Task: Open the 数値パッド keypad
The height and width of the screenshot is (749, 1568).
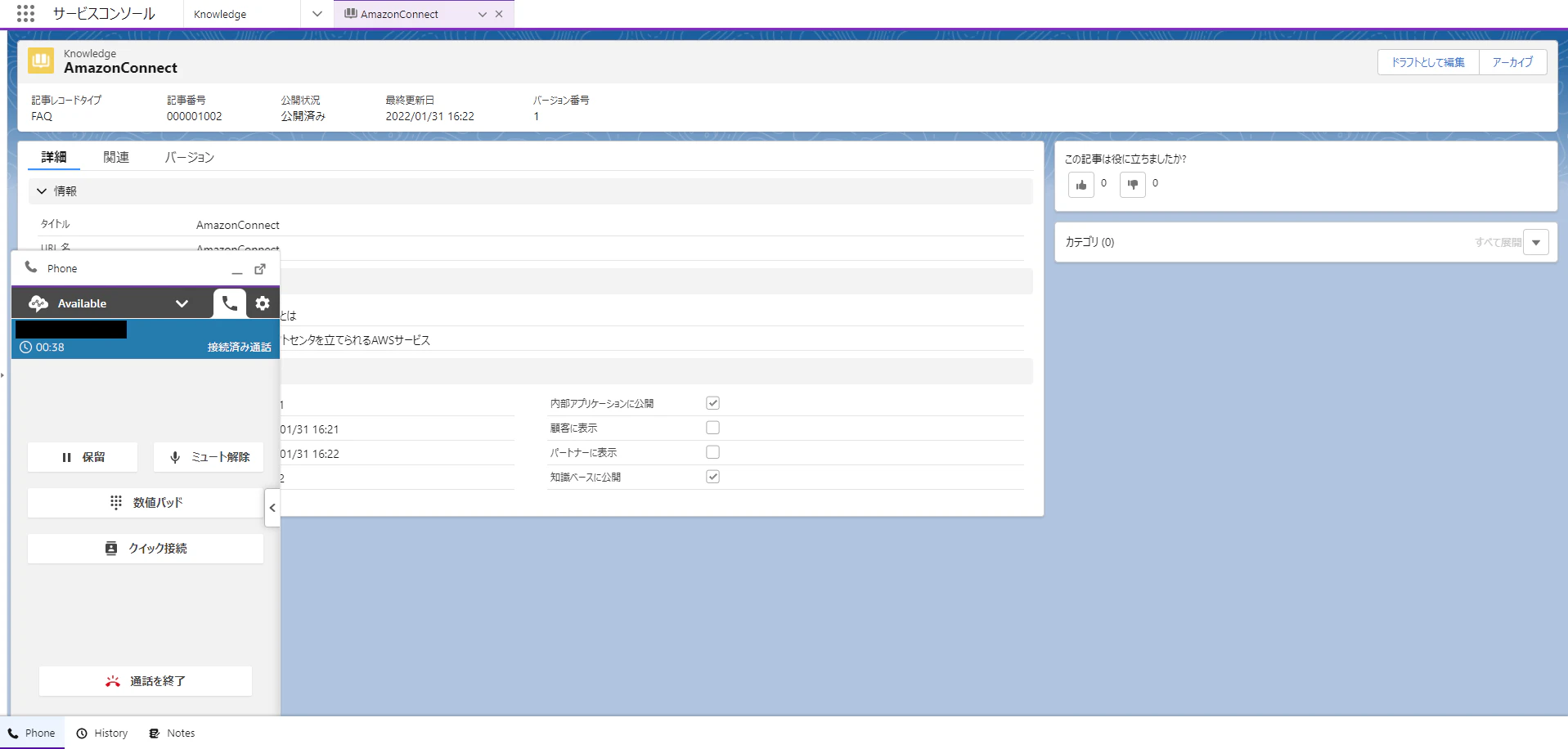Action: (146, 503)
